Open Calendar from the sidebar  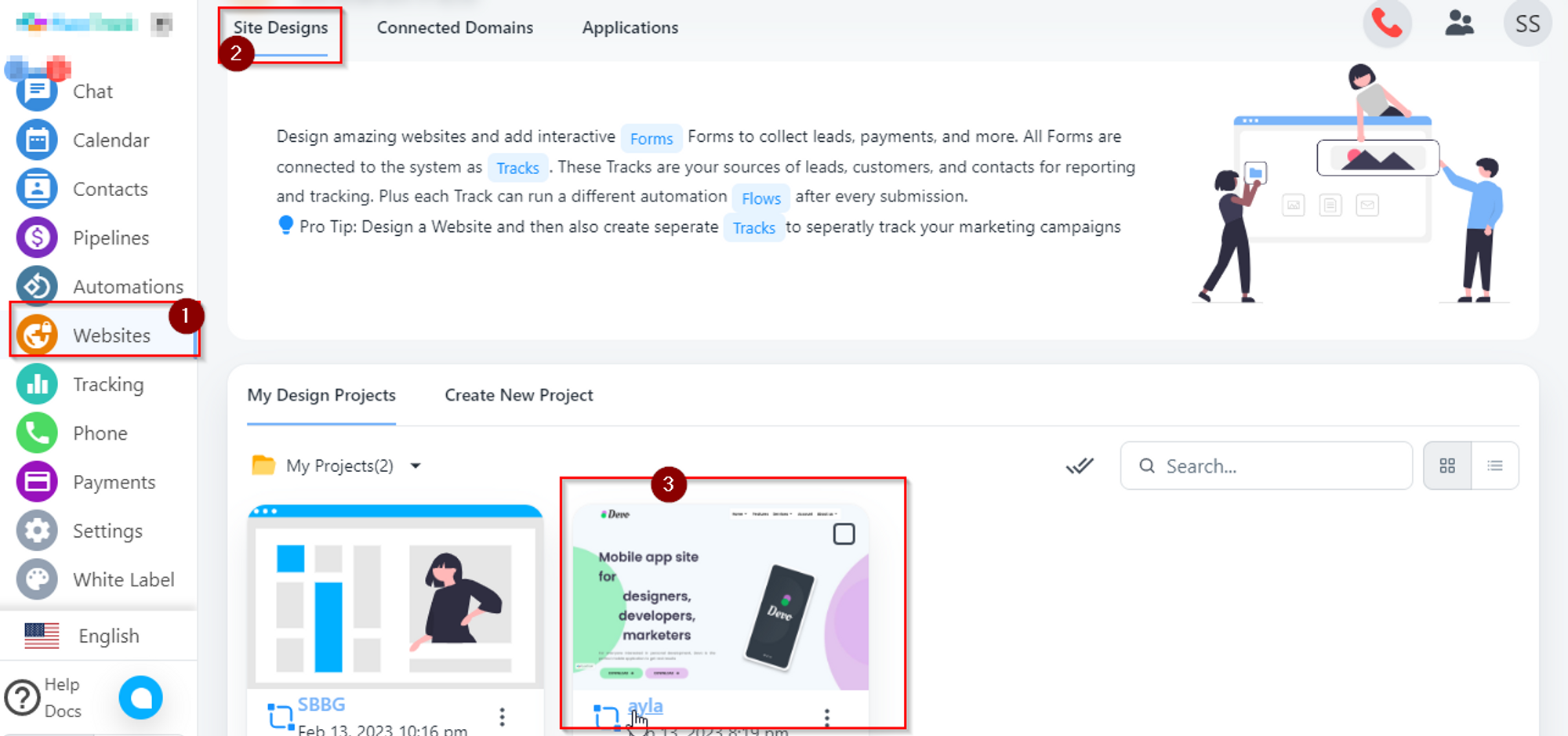tap(37, 140)
